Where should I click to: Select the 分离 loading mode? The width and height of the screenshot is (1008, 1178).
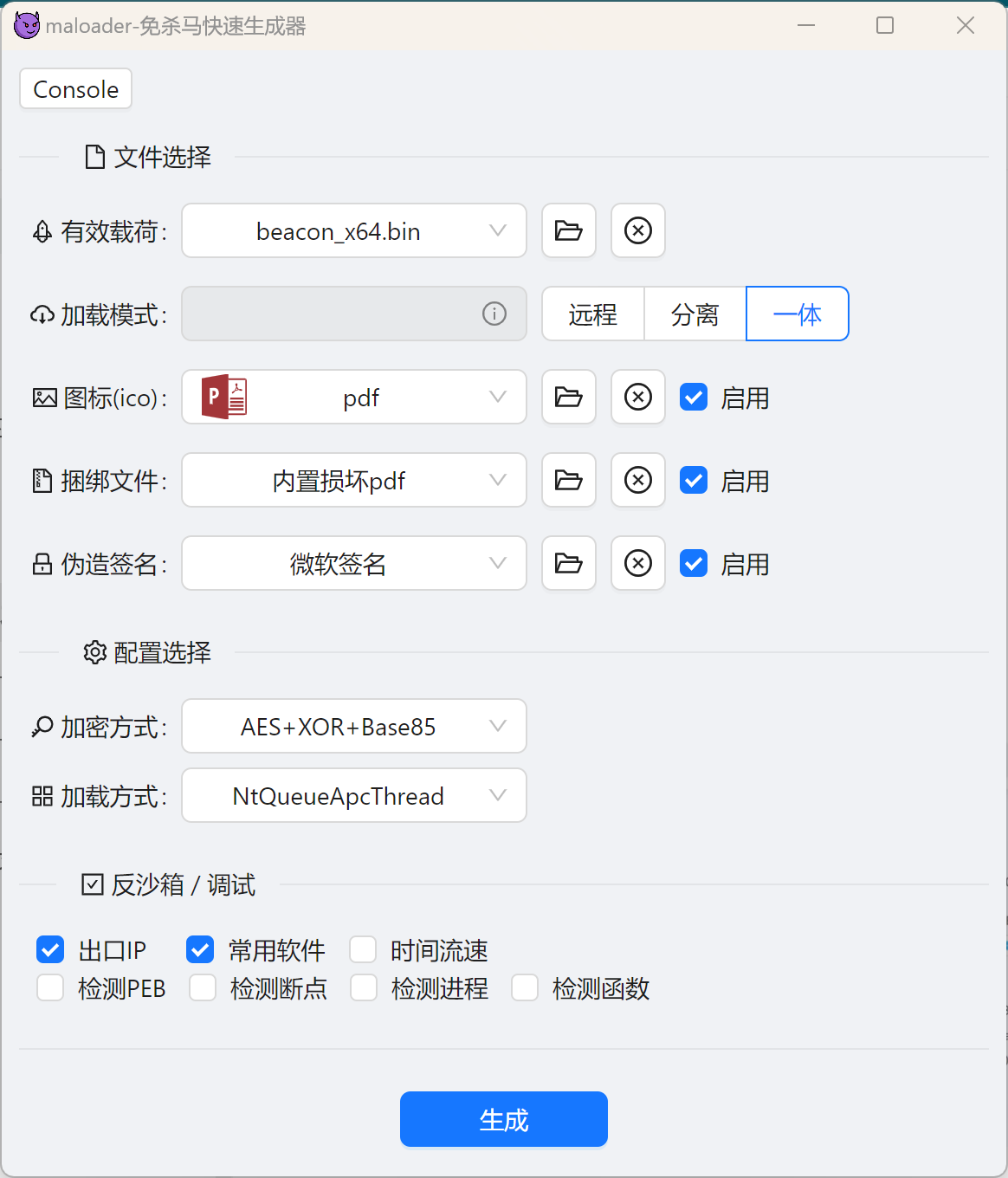[695, 314]
